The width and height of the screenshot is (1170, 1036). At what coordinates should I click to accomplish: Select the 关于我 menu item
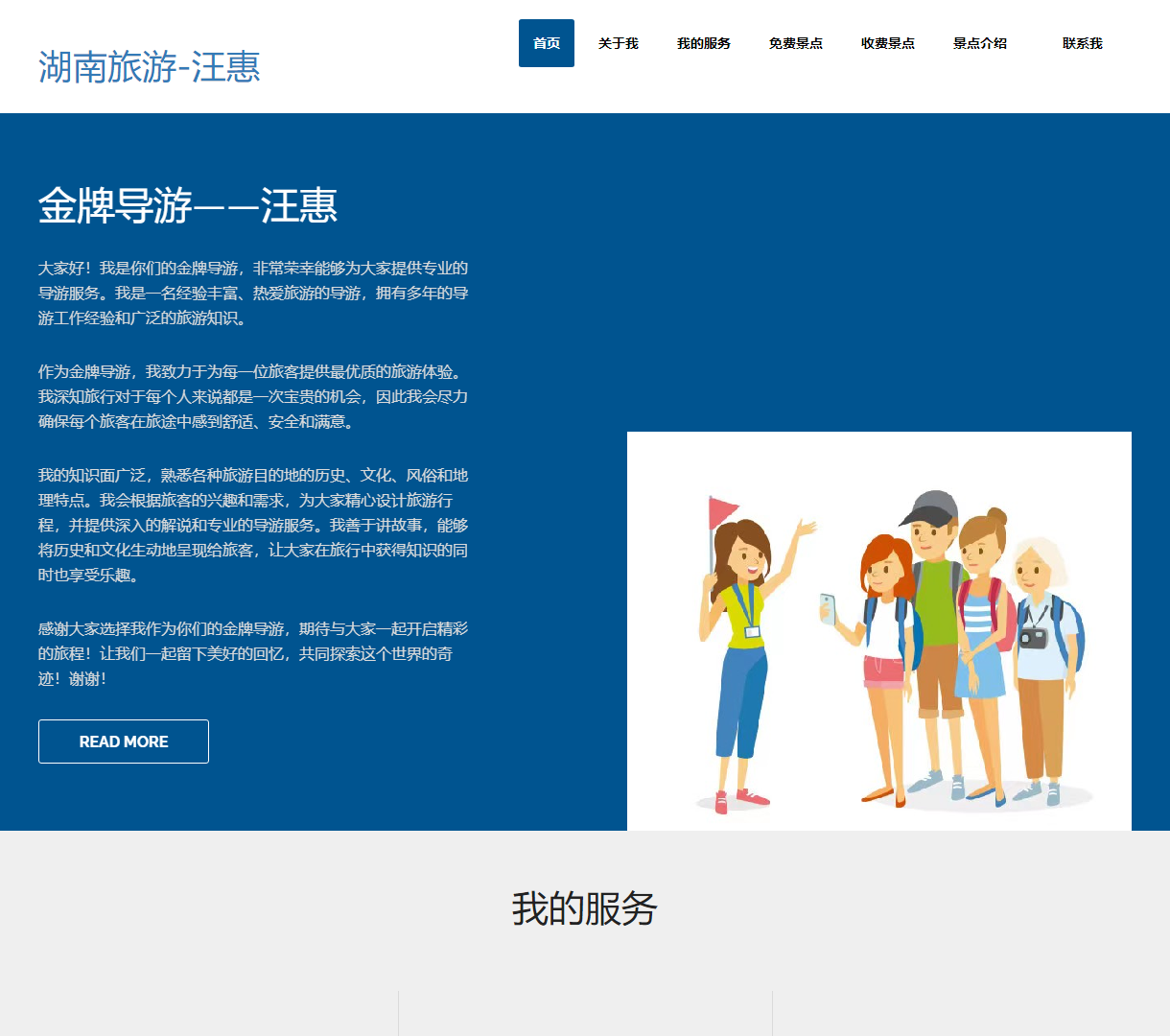click(x=617, y=42)
